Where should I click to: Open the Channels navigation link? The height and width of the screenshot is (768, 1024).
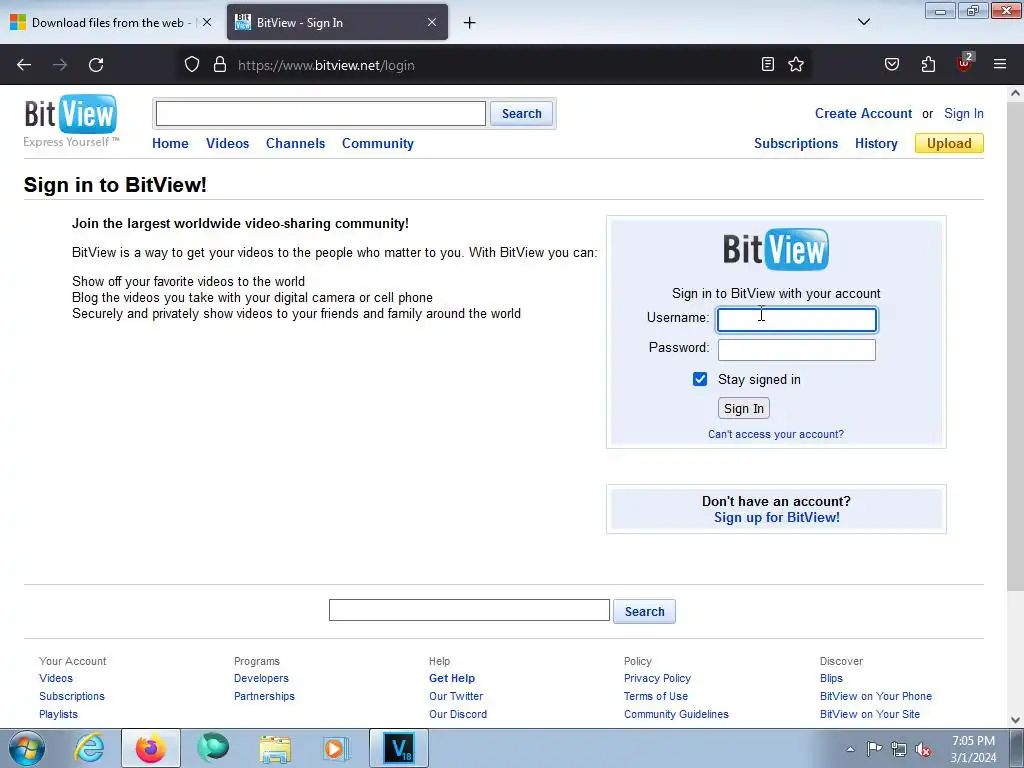point(295,144)
